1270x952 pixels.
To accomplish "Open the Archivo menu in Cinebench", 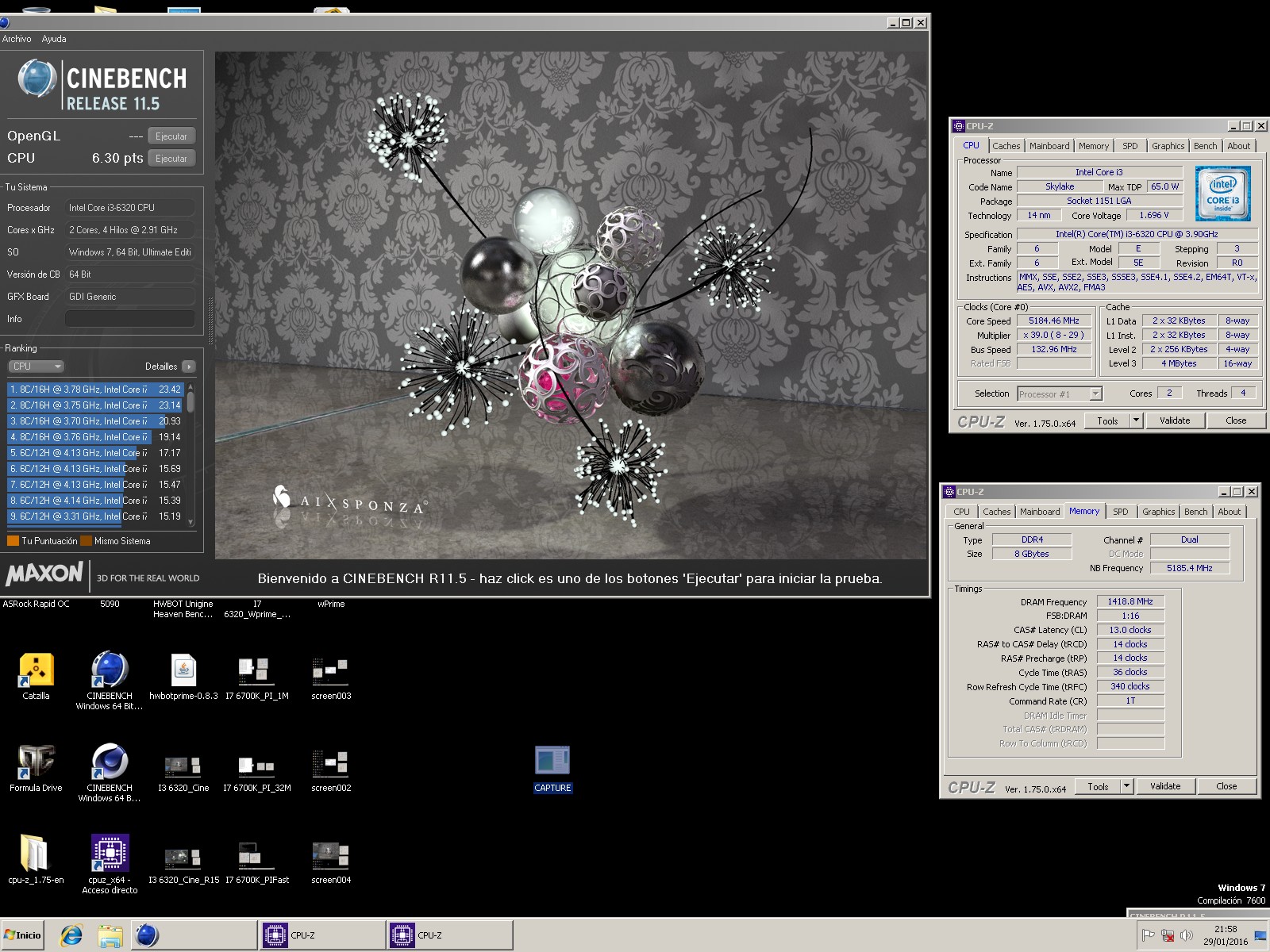I will tap(17, 39).
